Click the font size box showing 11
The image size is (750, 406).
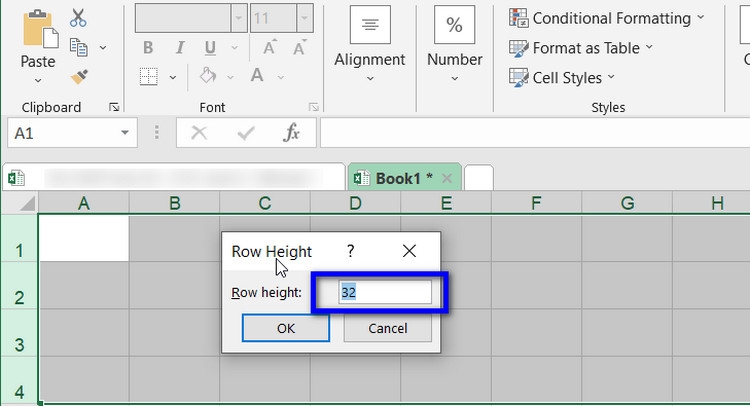(273, 18)
